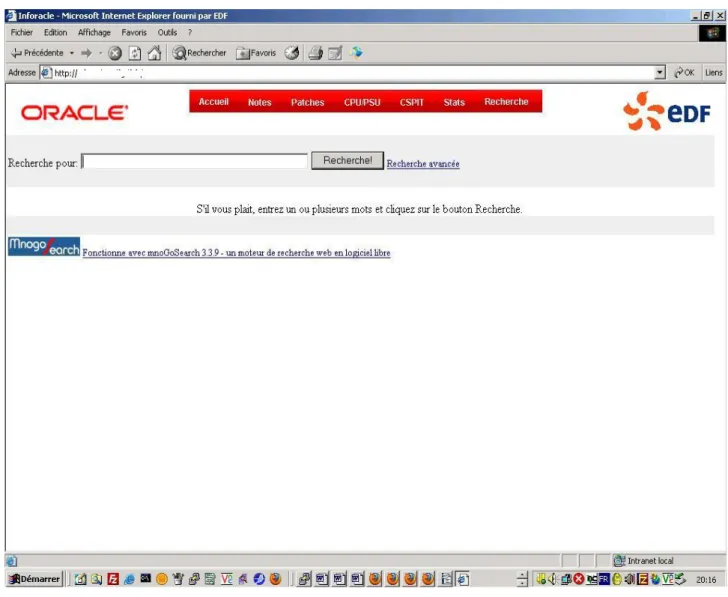Open the CSPIT tab
Viewport: 728px width, 597px height.
[412, 102]
